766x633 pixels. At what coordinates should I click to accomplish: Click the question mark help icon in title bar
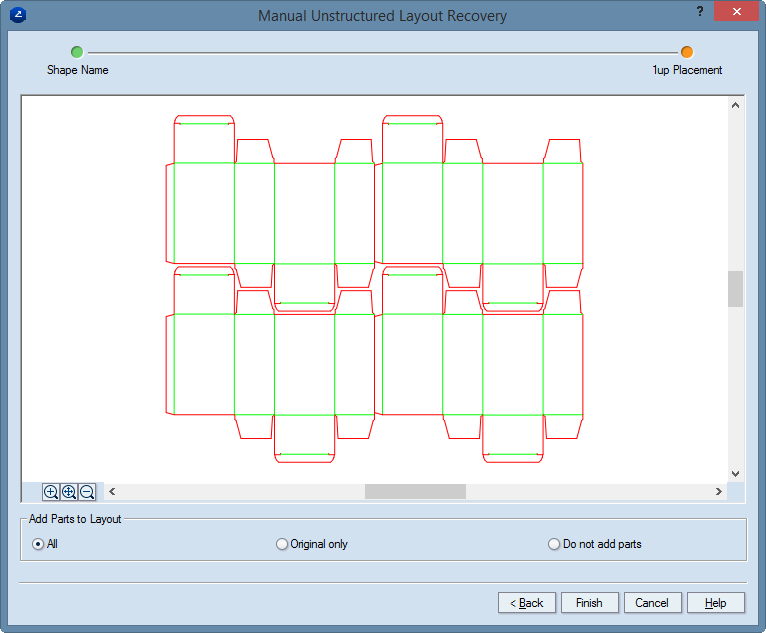(699, 11)
